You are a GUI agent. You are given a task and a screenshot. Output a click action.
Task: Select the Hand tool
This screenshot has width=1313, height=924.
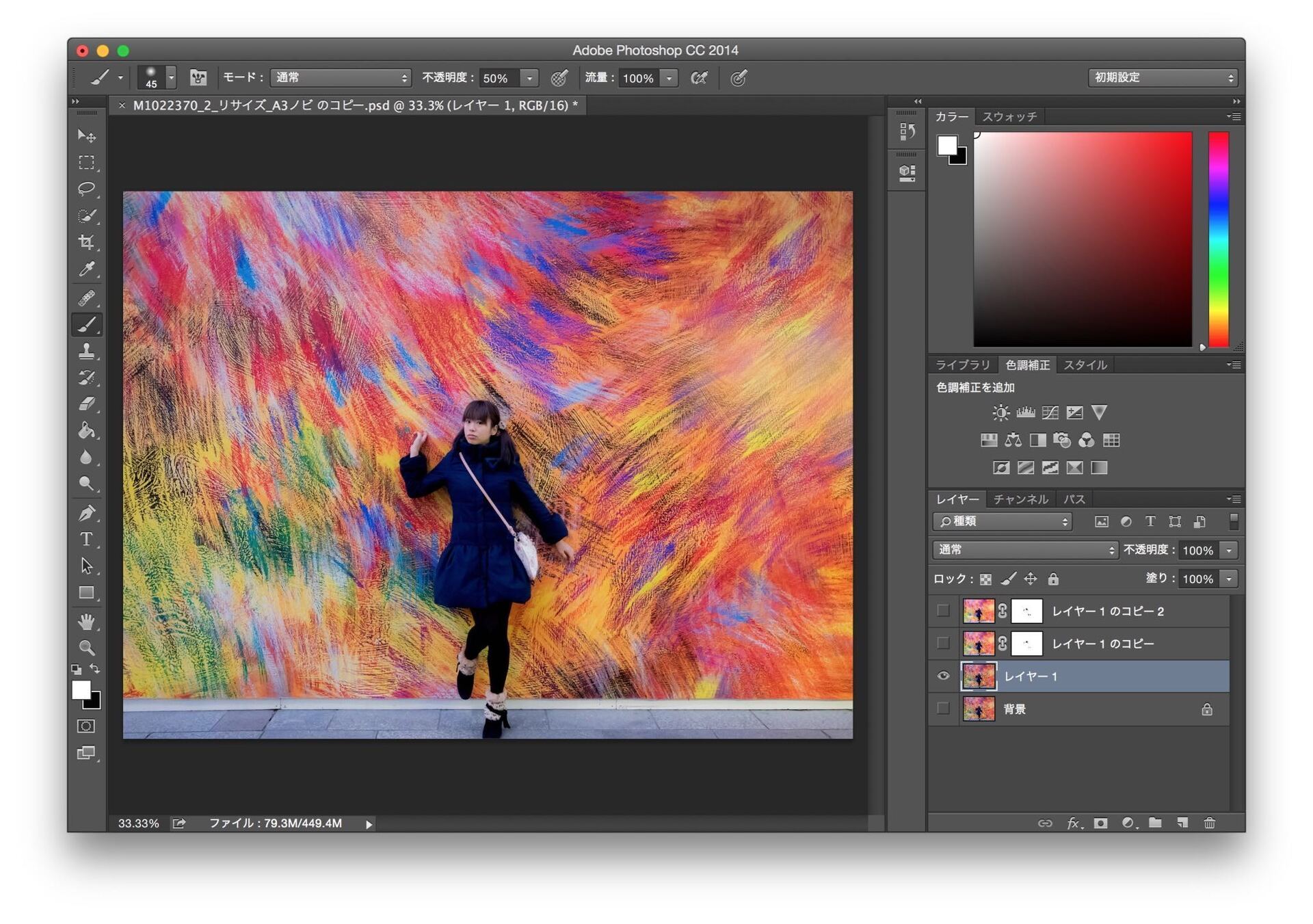click(x=86, y=621)
